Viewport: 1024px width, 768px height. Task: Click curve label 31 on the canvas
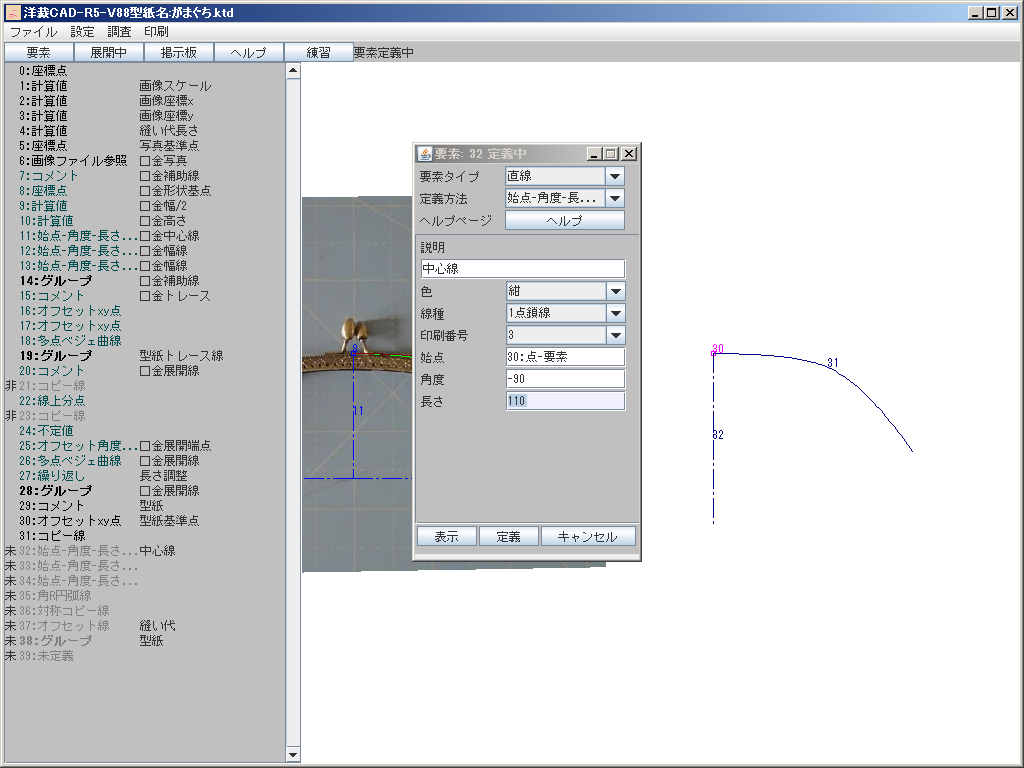click(833, 362)
